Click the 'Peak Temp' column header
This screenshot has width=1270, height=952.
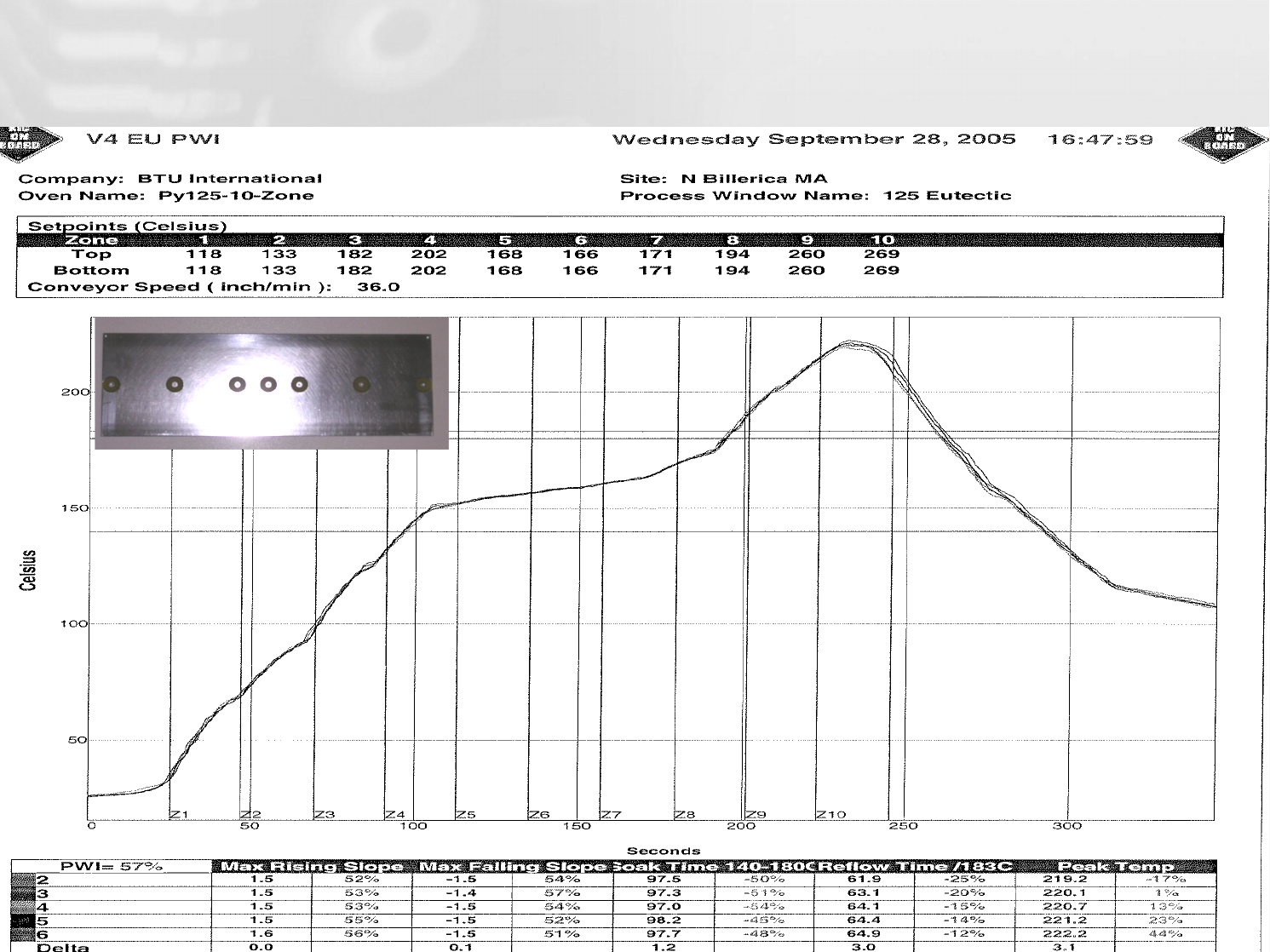[x=1116, y=866]
